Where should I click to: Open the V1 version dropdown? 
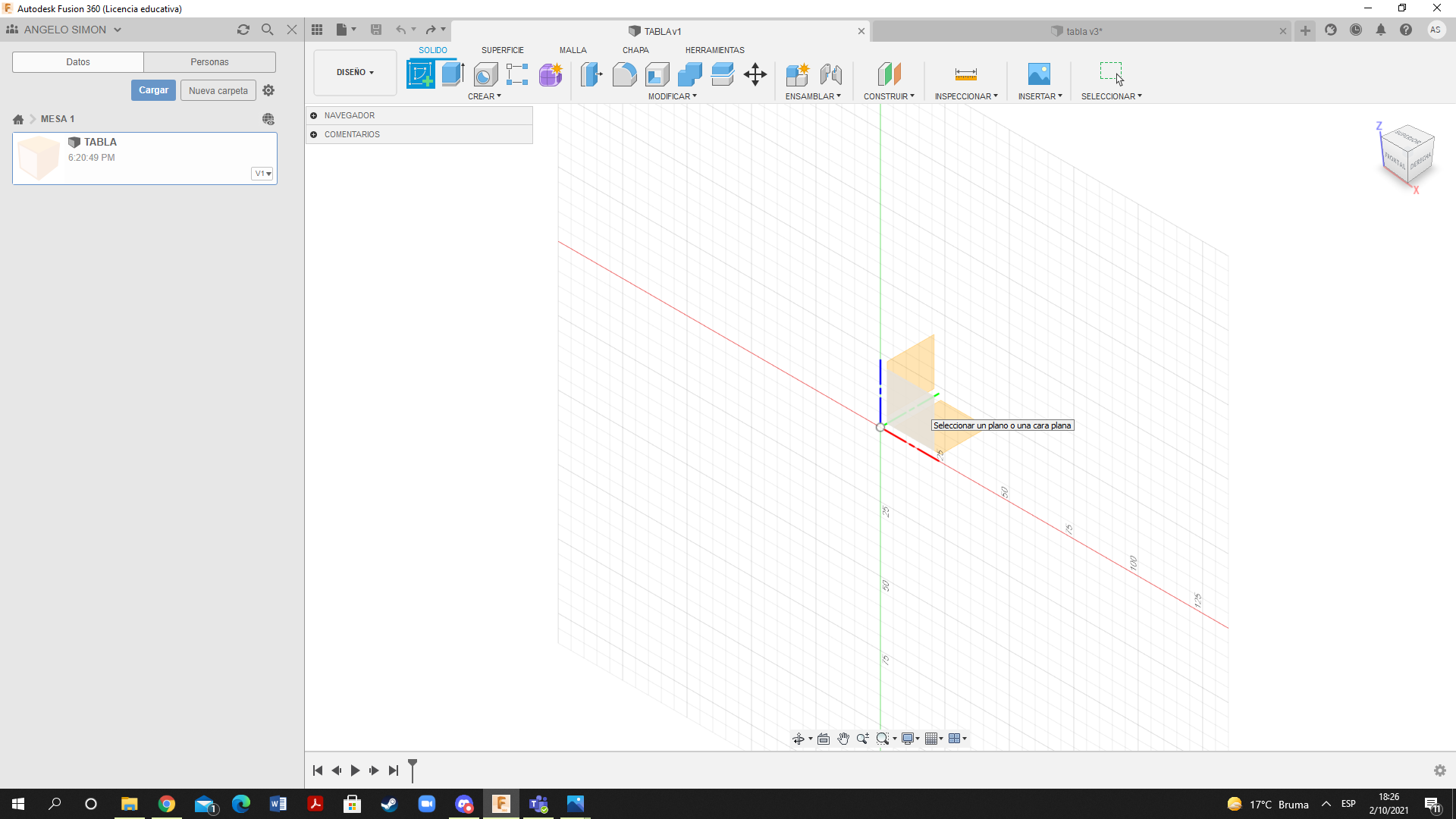coord(262,174)
